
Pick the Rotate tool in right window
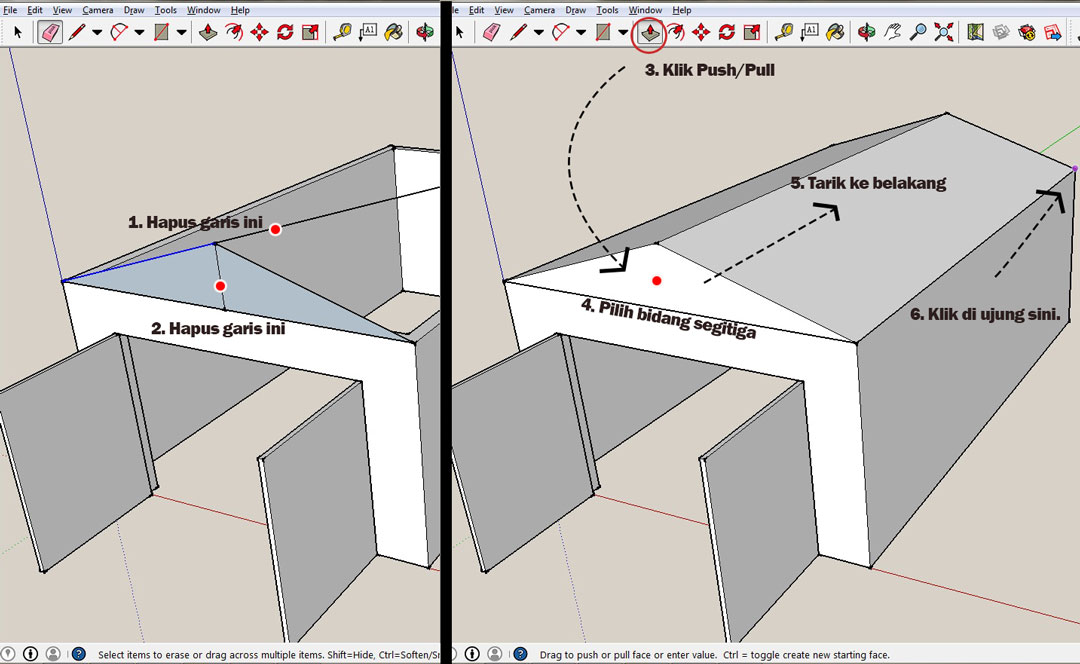727,32
